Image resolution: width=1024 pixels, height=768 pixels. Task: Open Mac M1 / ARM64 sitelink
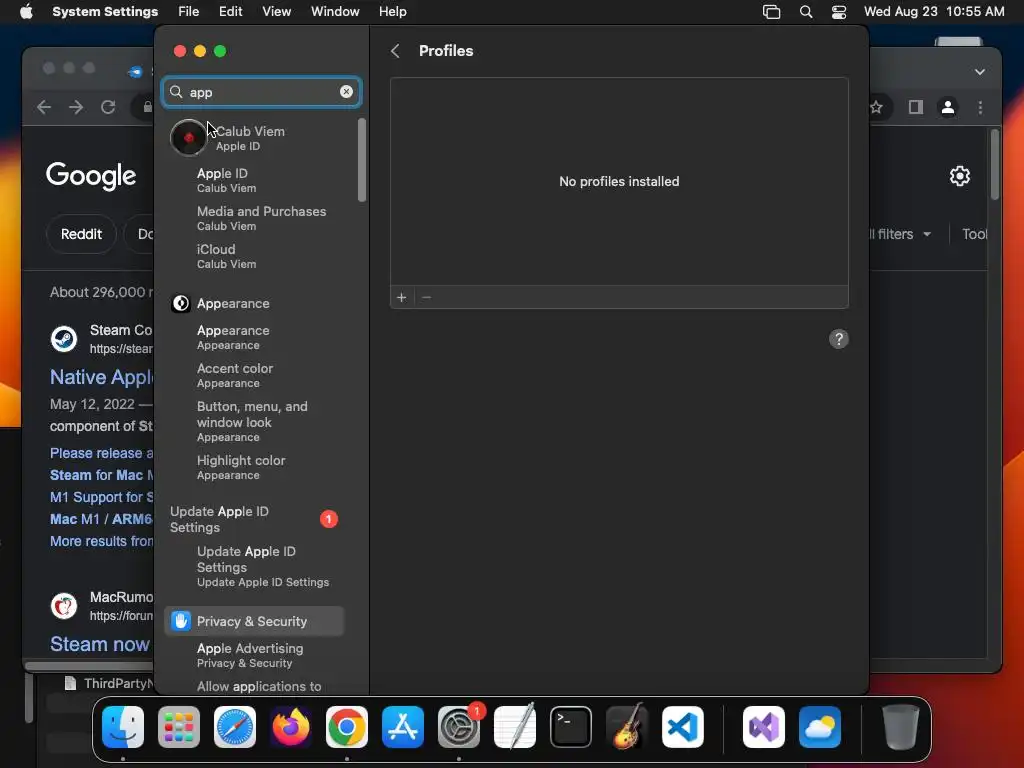101,519
